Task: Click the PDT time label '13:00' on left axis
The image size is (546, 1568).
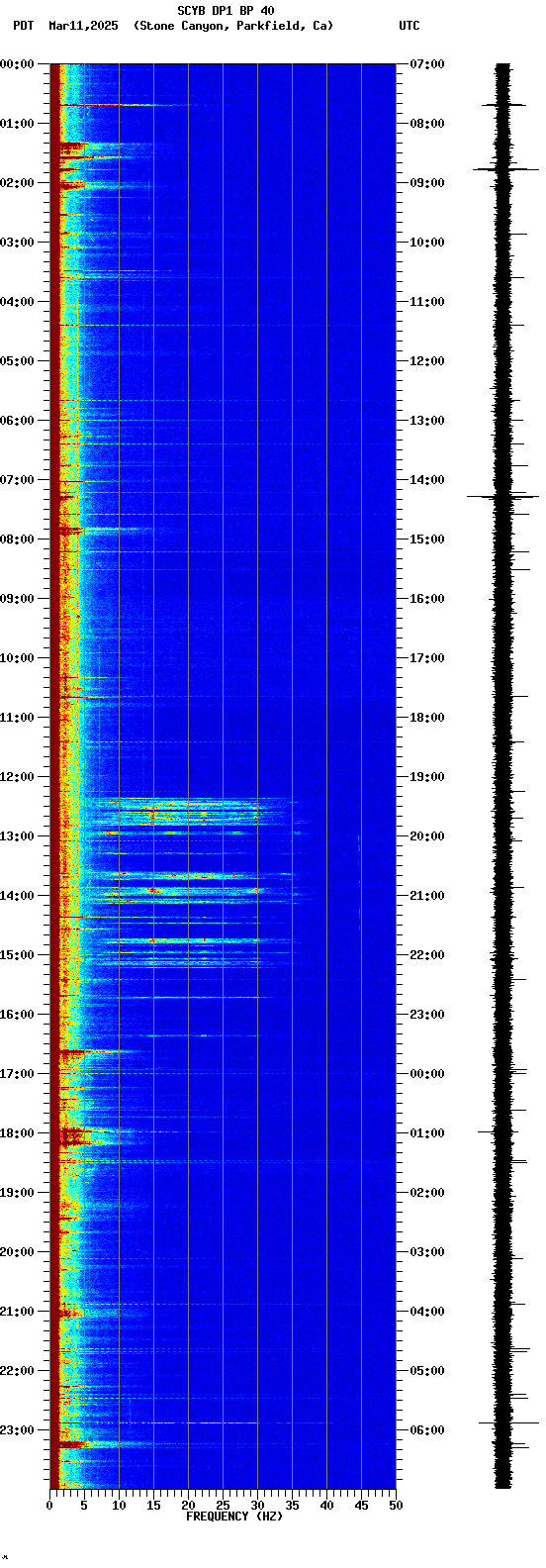Action: (17, 836)
